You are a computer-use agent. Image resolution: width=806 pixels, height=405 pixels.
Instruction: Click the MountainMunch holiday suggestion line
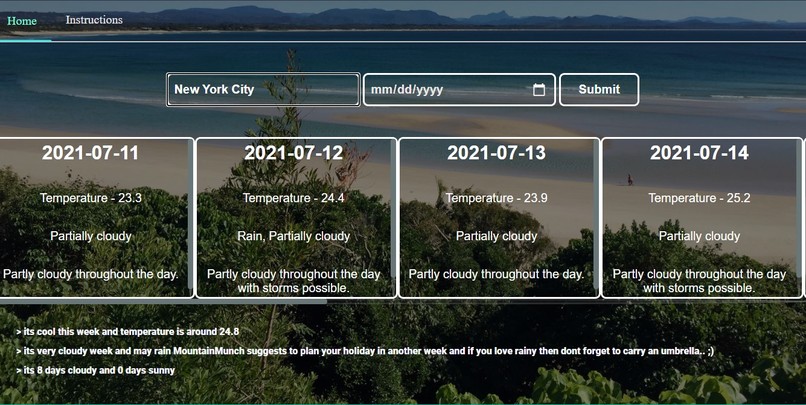pos(365,351)
